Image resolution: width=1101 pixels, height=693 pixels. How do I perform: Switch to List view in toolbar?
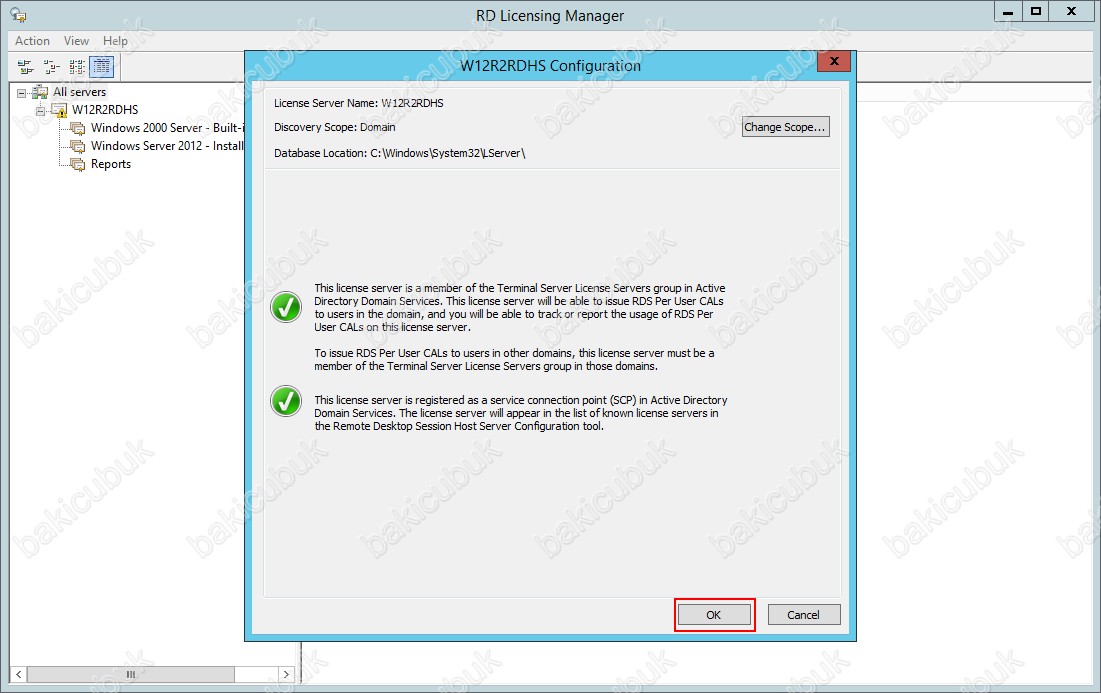pyautogui.click(x=77, y=67)
